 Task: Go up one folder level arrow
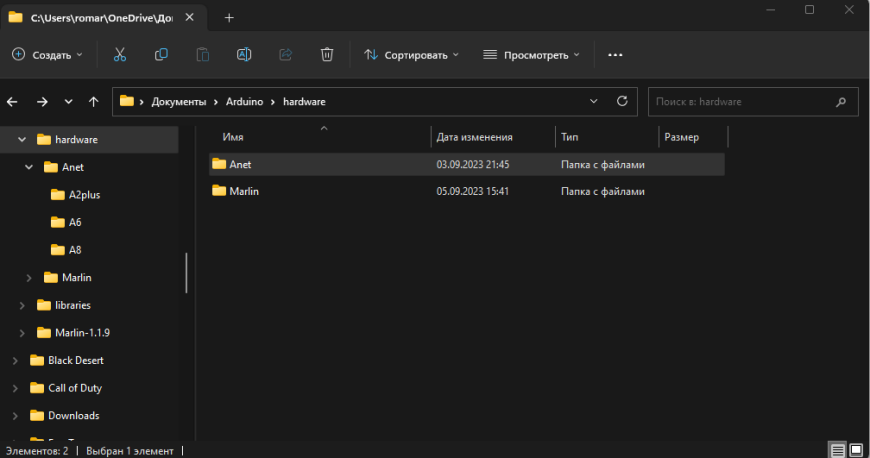click(x=93, y=101)
